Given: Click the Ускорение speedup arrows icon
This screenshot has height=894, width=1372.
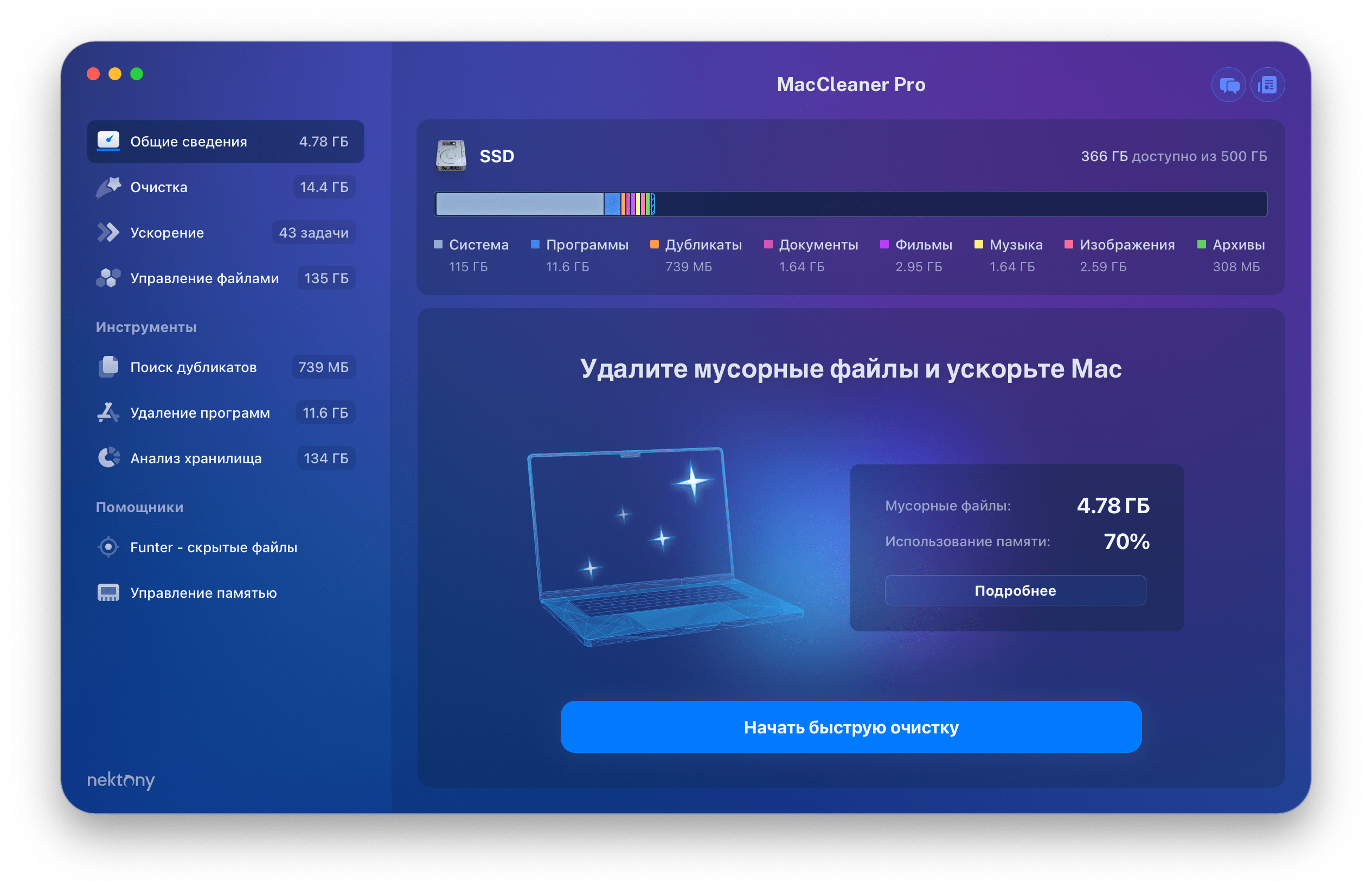Looking at the screenshot, I should (x=108, y=232).
